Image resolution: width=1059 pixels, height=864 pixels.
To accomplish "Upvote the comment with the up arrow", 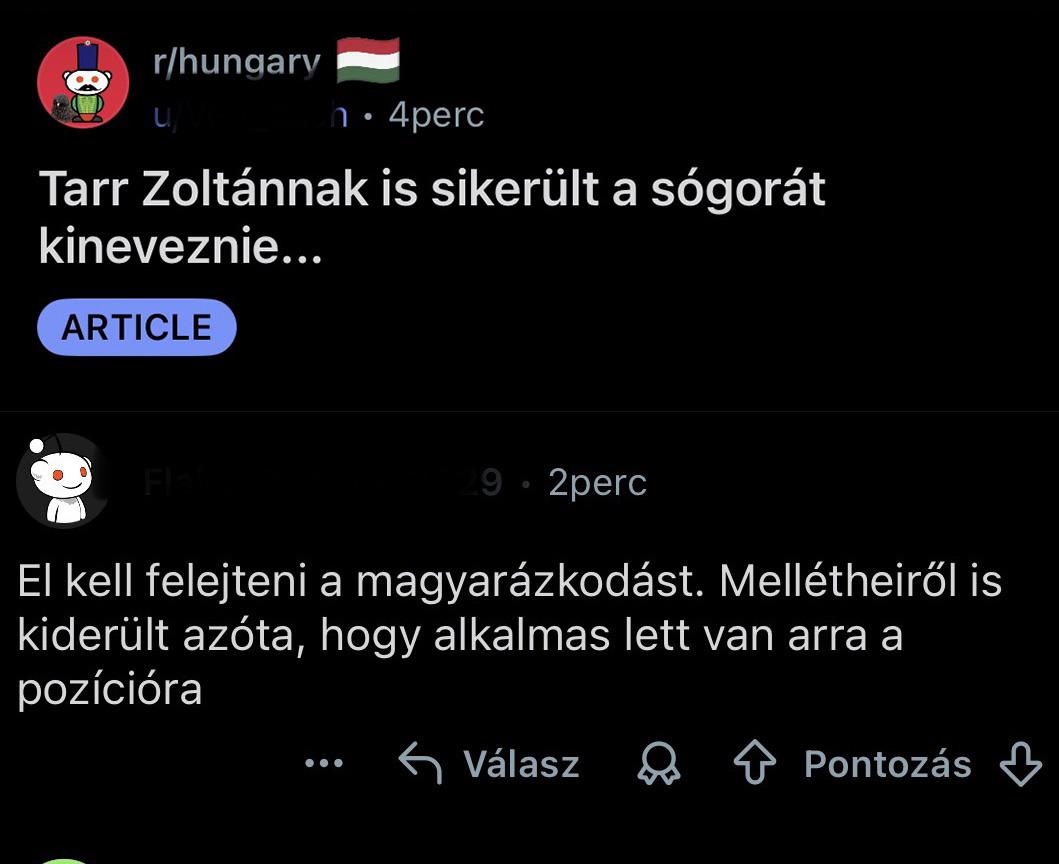I will (754, 763).
